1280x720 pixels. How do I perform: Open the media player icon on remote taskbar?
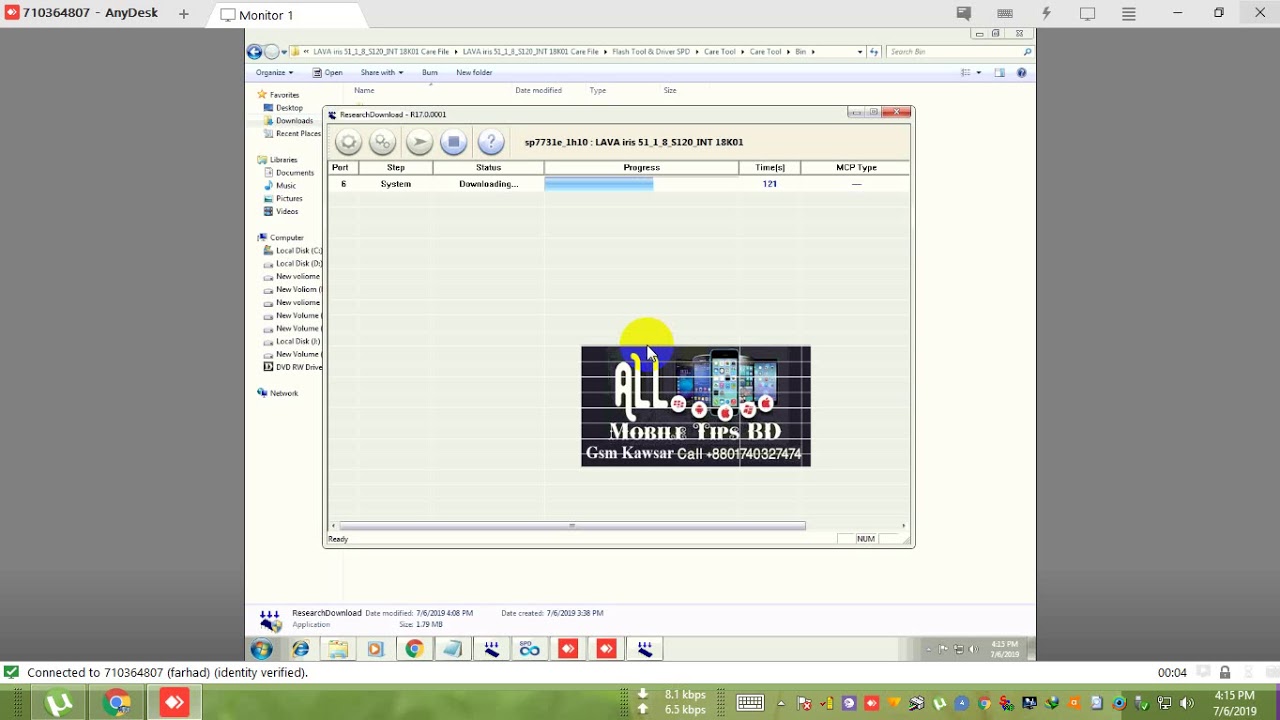(376, 649)
